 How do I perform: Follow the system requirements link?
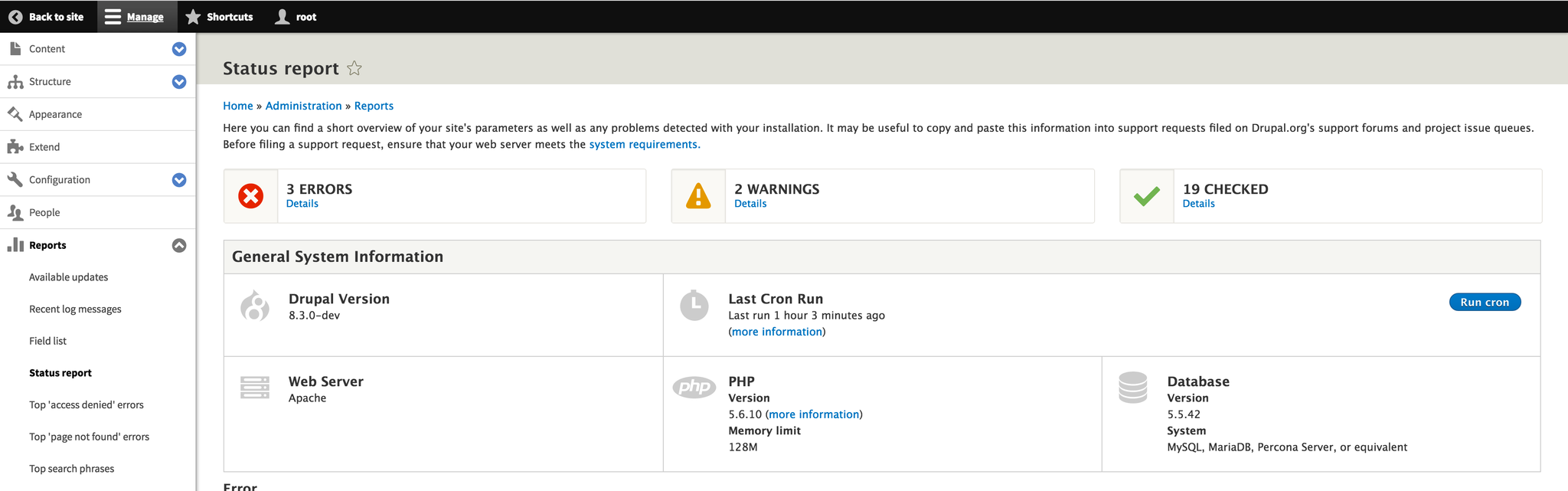(644, 144)
